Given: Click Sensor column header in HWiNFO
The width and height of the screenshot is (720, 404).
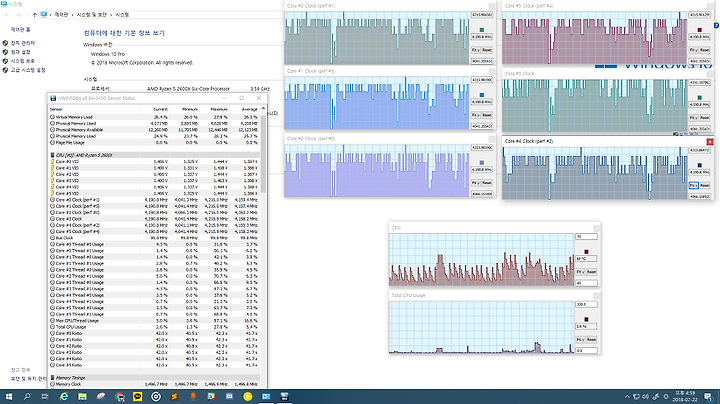Looking at the screenshot, I should tap(56, 109).
